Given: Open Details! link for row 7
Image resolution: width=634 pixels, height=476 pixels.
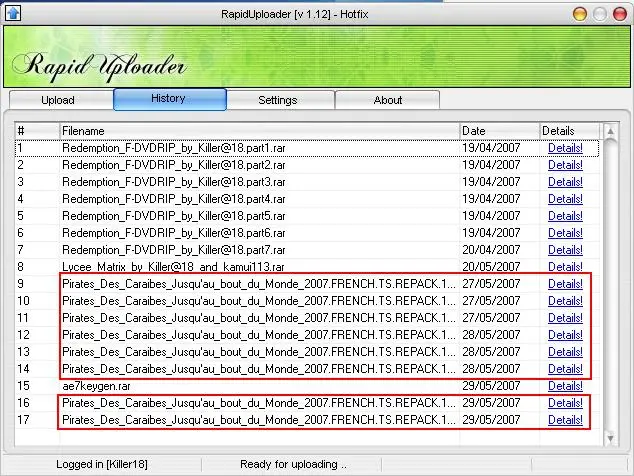Looking at the screenshot, I should click(x=565, y=250).
